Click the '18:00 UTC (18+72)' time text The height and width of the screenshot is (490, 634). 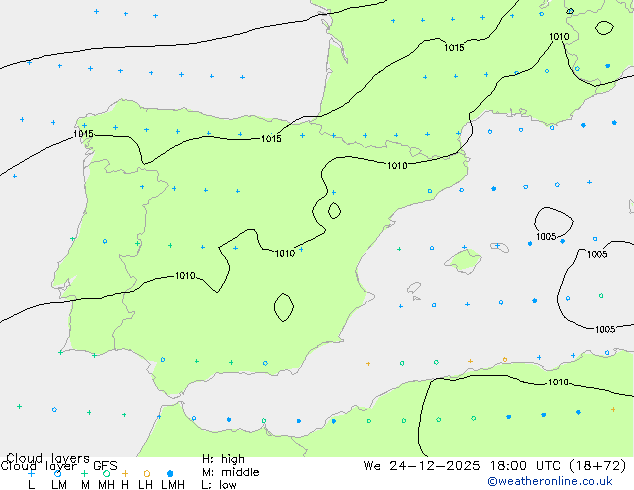click(x=558, y=466)
